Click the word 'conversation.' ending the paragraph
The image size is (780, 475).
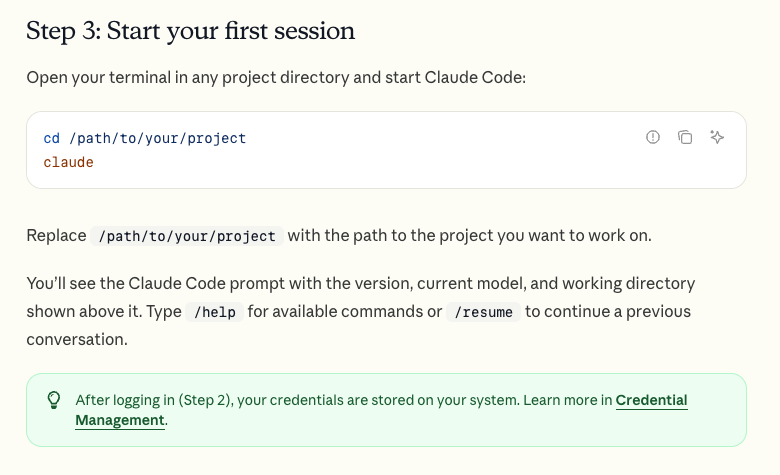click(77, 340)
